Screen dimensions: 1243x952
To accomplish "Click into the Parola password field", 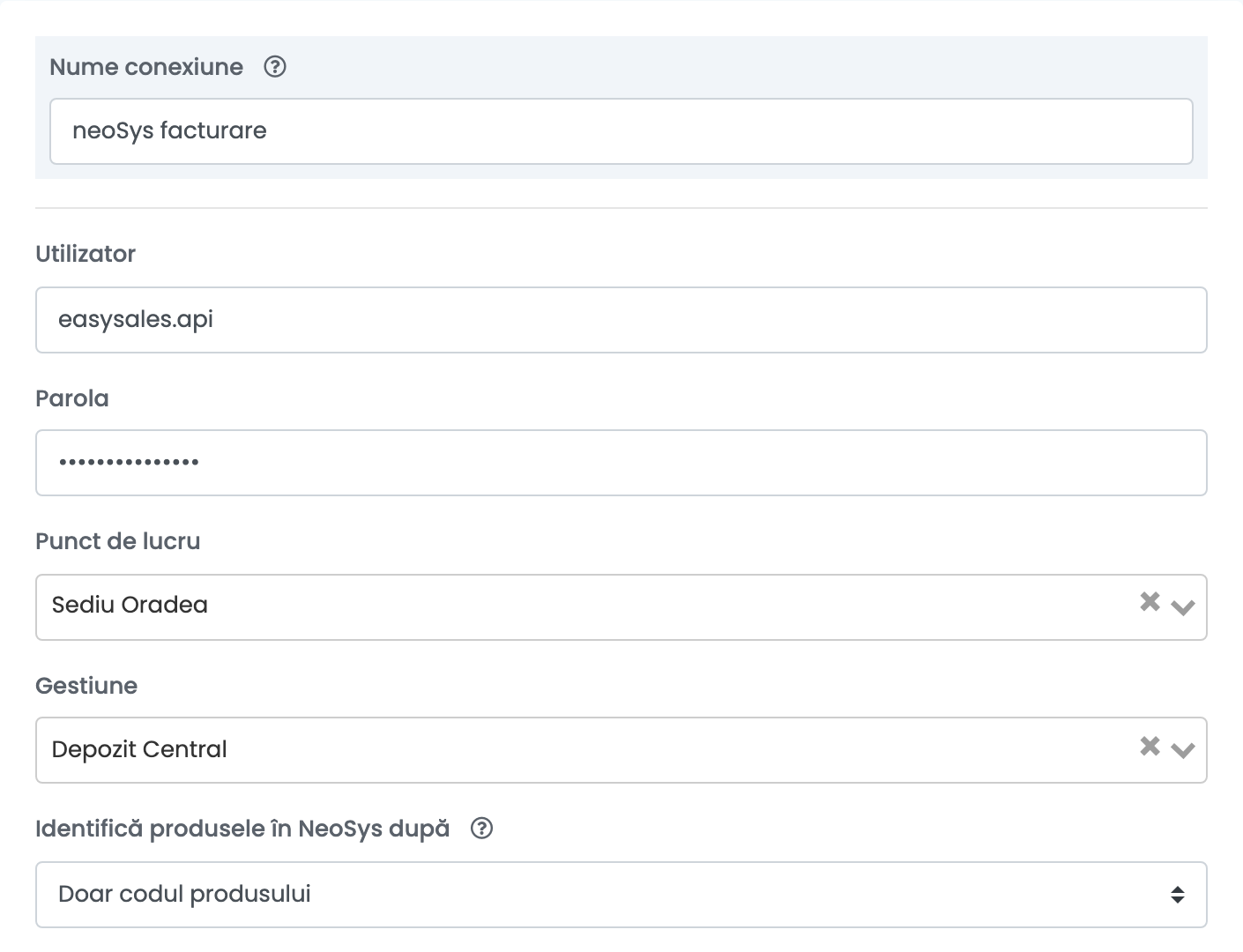I will click(x=621, y=463).
